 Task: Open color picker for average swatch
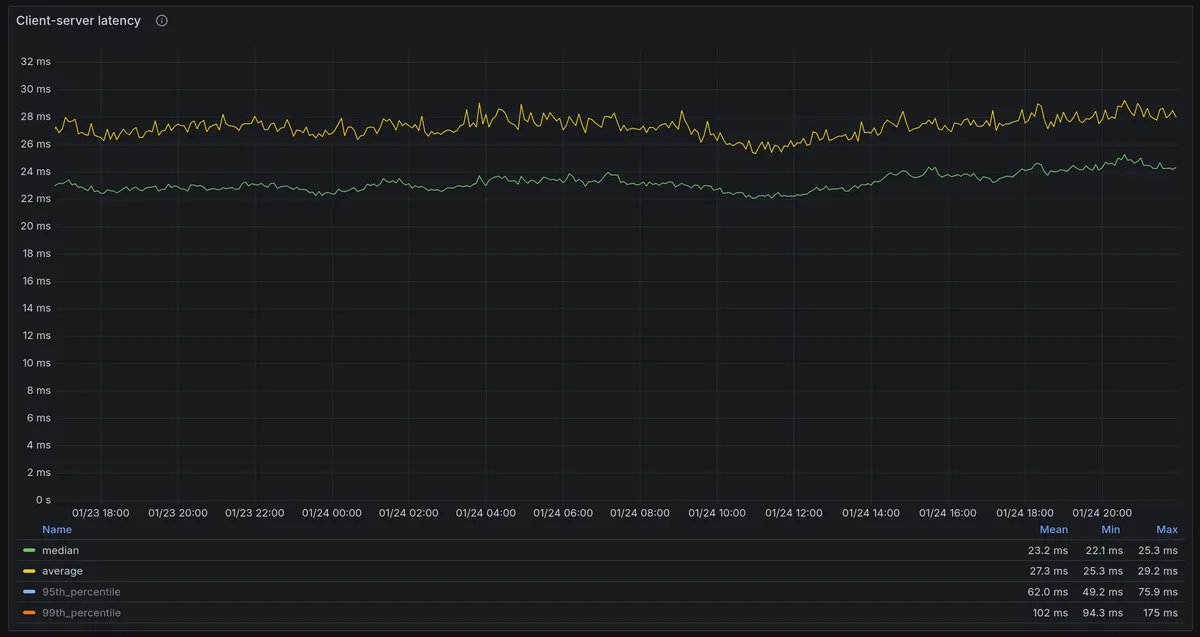tap(29, 572)
